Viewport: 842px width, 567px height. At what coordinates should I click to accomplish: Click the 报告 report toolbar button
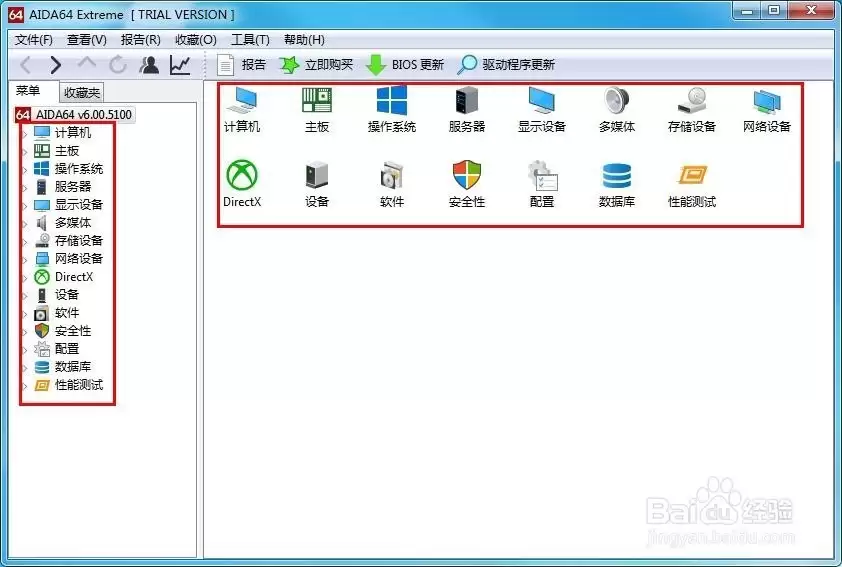pos(241,65)
